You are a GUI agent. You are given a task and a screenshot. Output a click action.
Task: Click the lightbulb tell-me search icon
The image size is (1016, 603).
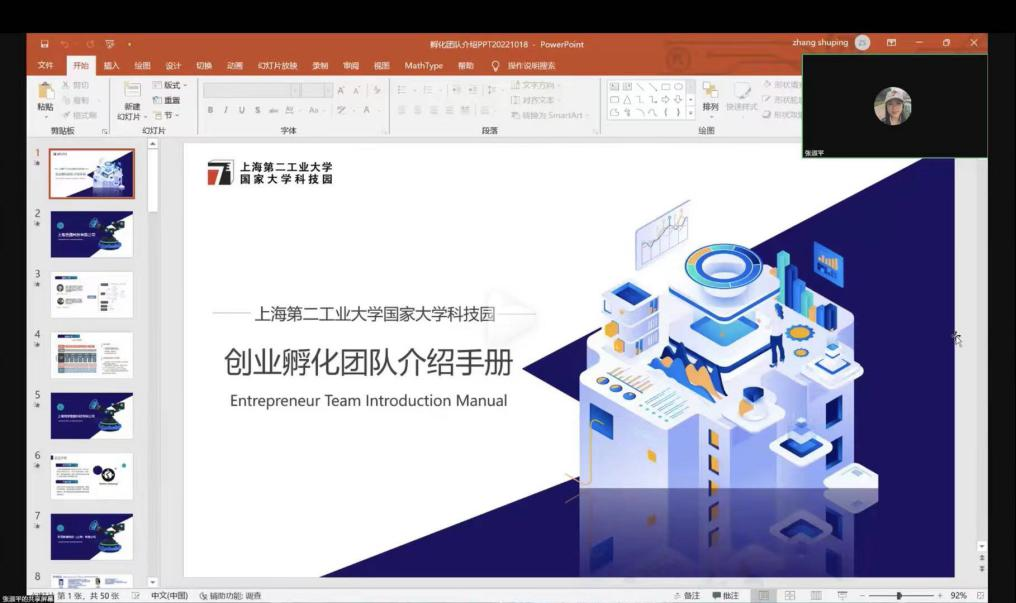496,65
